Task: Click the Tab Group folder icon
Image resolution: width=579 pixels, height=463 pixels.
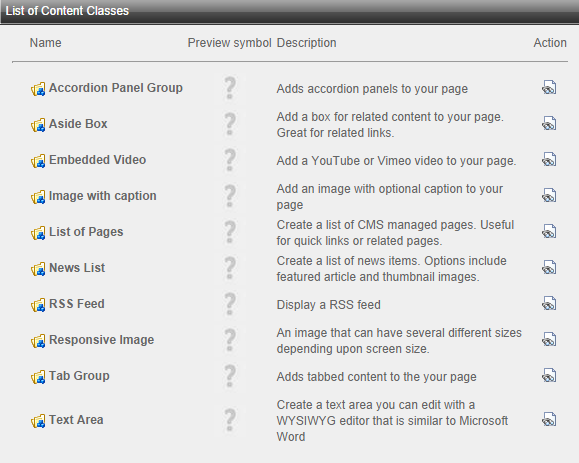Action: coord(38,377)
